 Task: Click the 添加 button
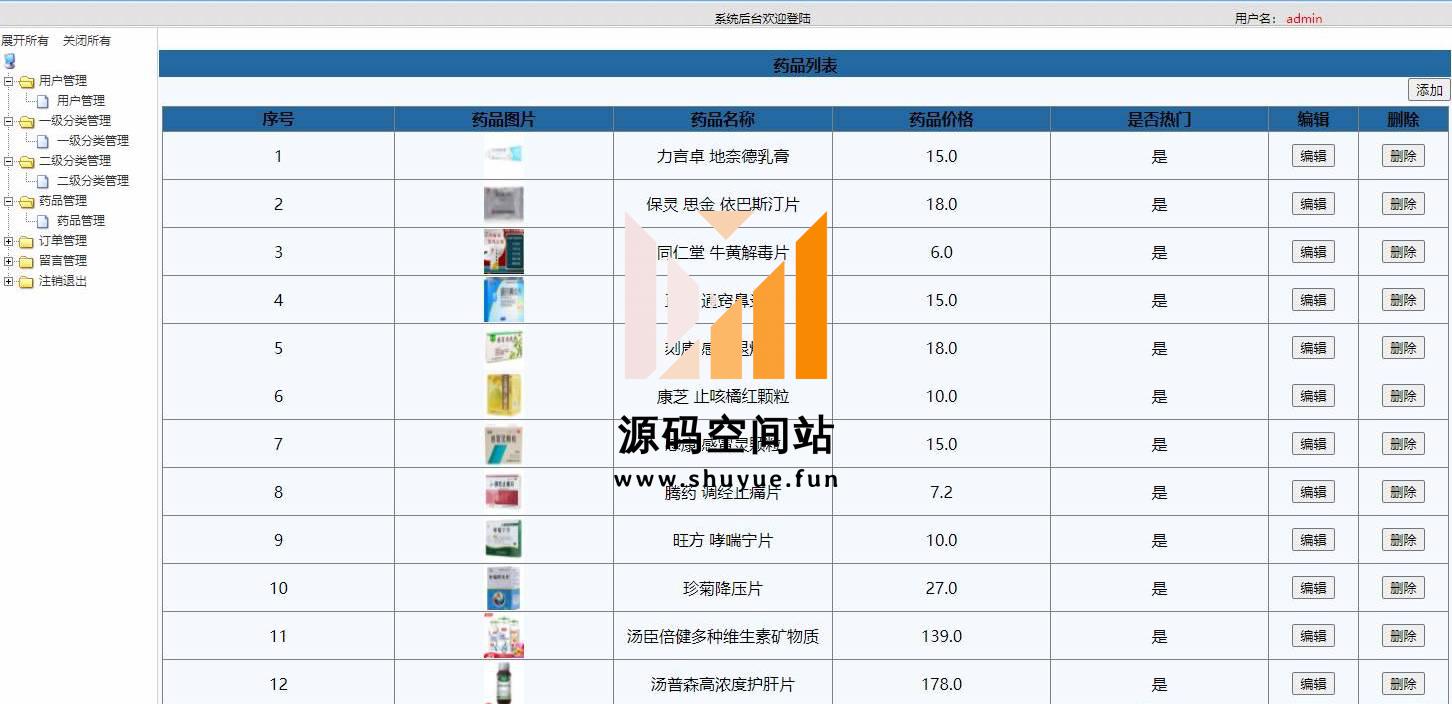1429,90
